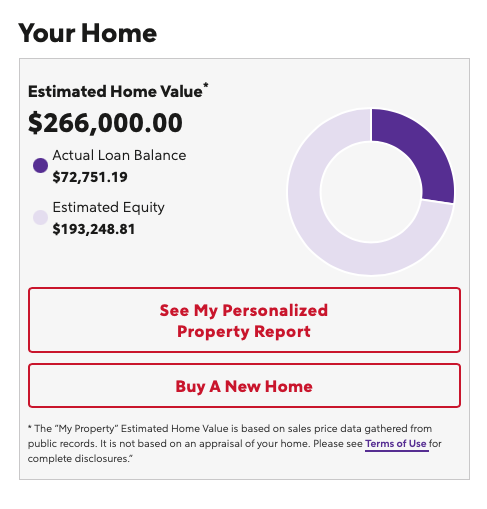
Task: Select the Actual Loan Balance label
Action: click(119, 155)
